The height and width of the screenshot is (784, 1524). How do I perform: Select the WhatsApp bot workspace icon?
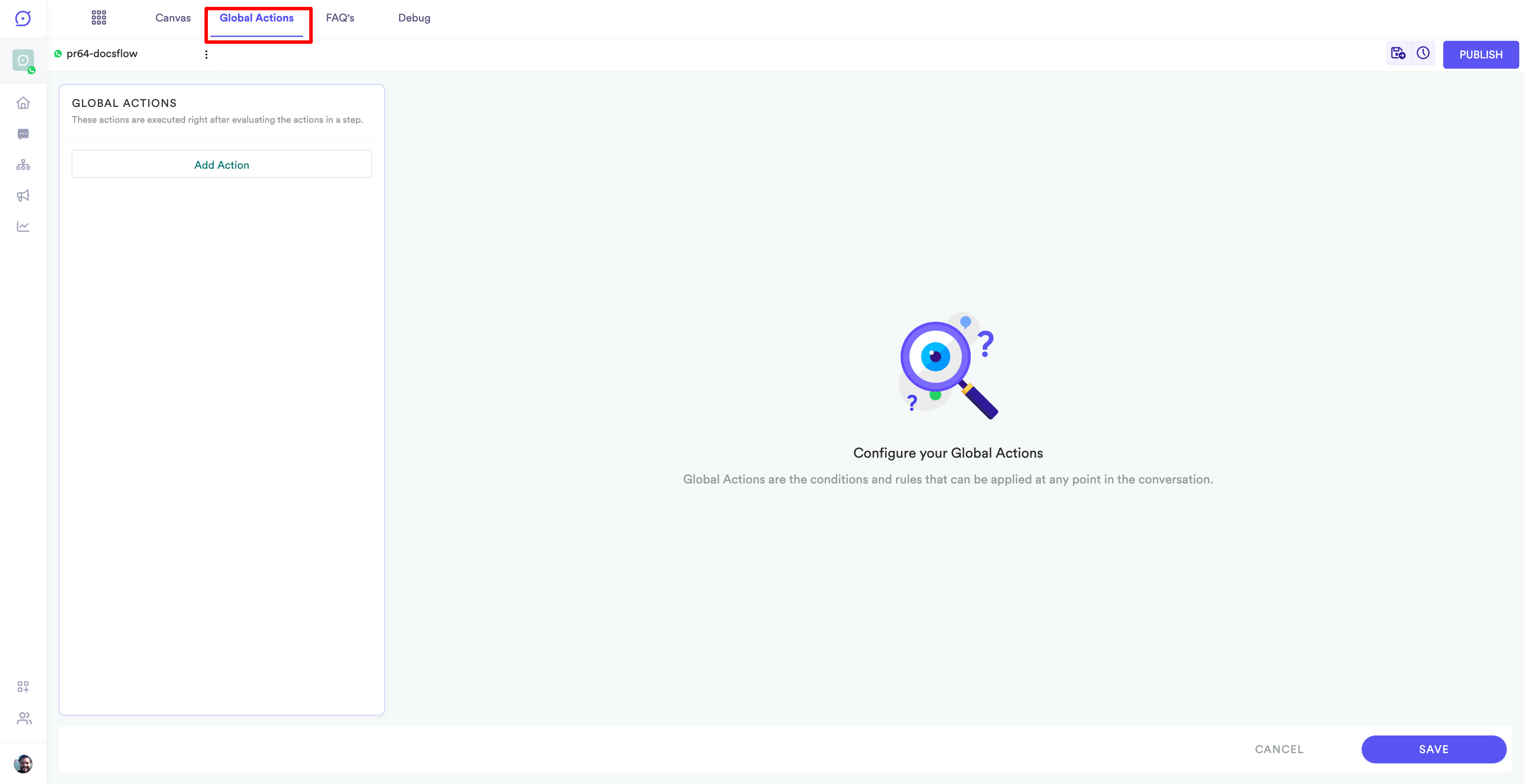click(23, 60)
